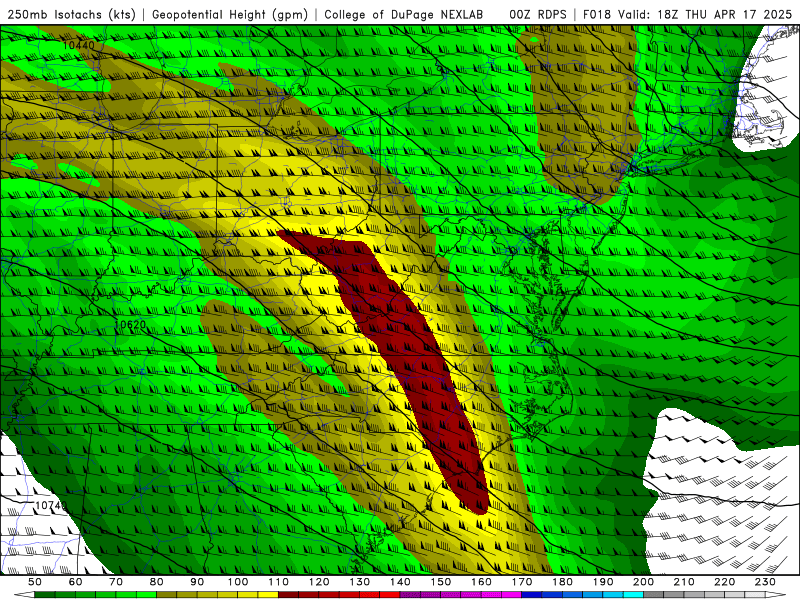Click the 110 value on the color scale
Screen dimensions: 800x600
coord(279,582)
